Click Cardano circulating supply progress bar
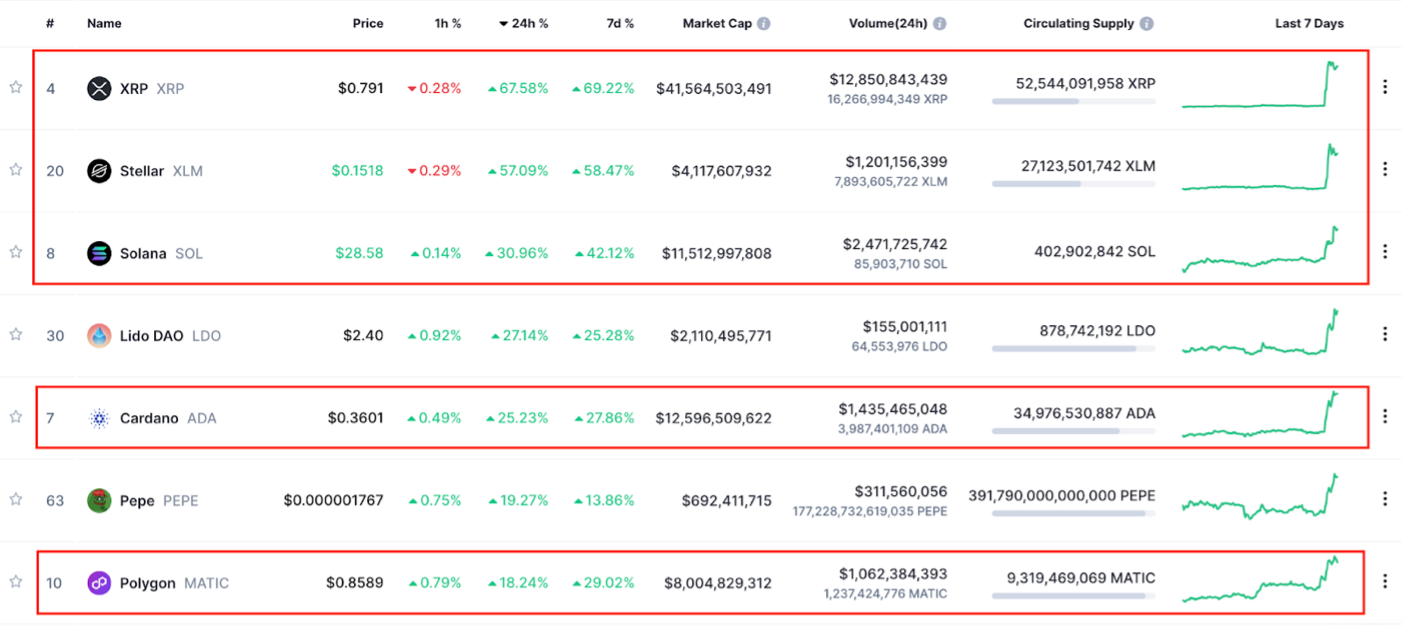The image size is (1405, 629). [1074, 431]
